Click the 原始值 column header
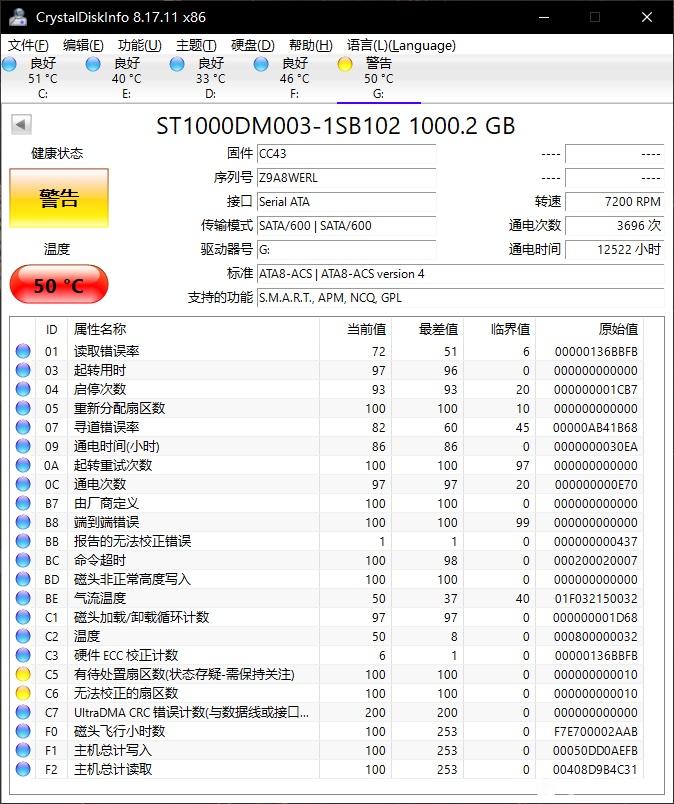The image size is (674, 804). 589,329
